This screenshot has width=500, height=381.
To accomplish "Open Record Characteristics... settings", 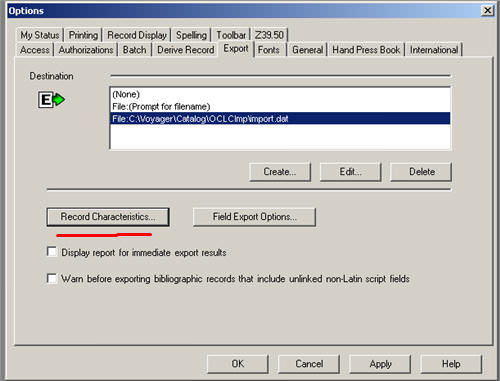I will (x=108, y=217).
